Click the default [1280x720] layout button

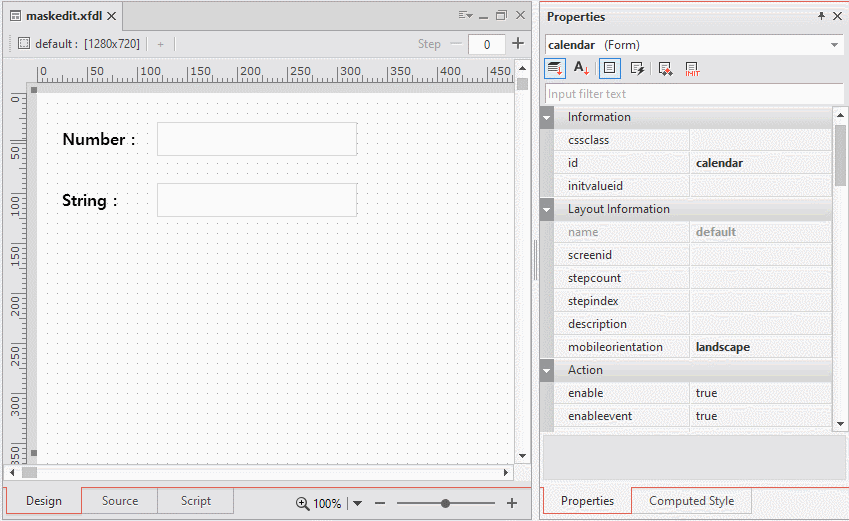79,44
